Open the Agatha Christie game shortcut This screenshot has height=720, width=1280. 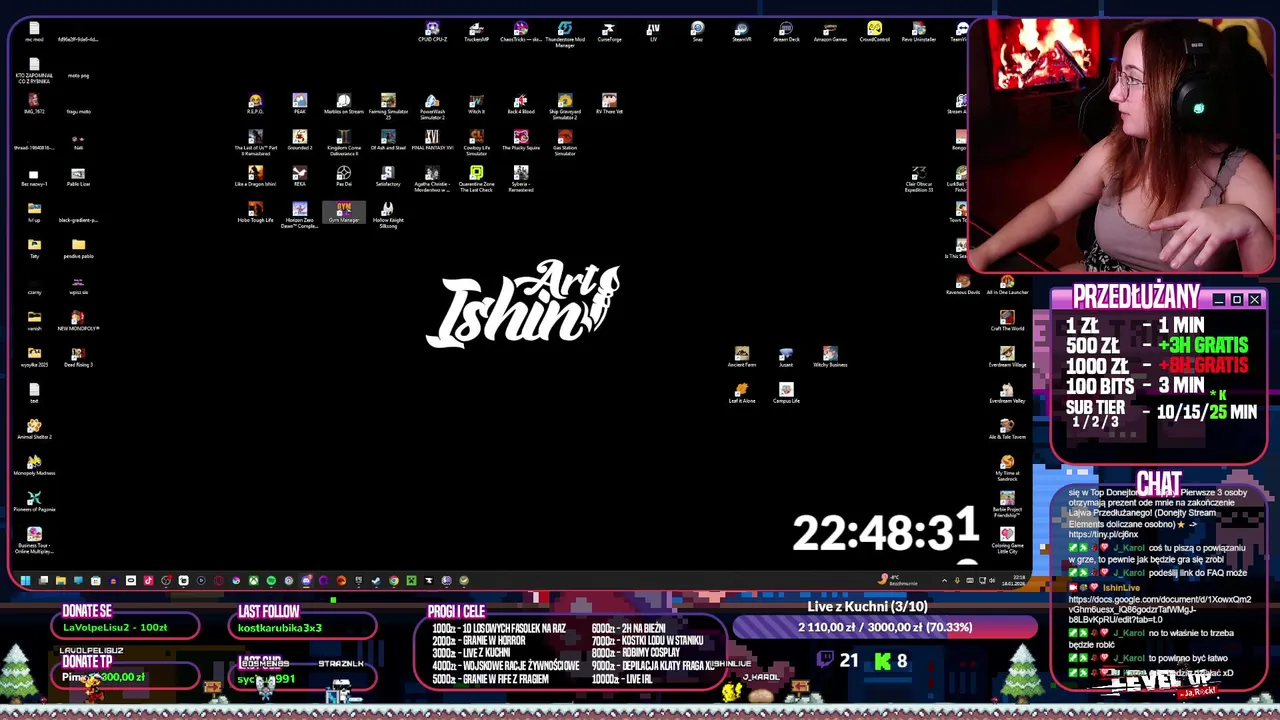432,179
